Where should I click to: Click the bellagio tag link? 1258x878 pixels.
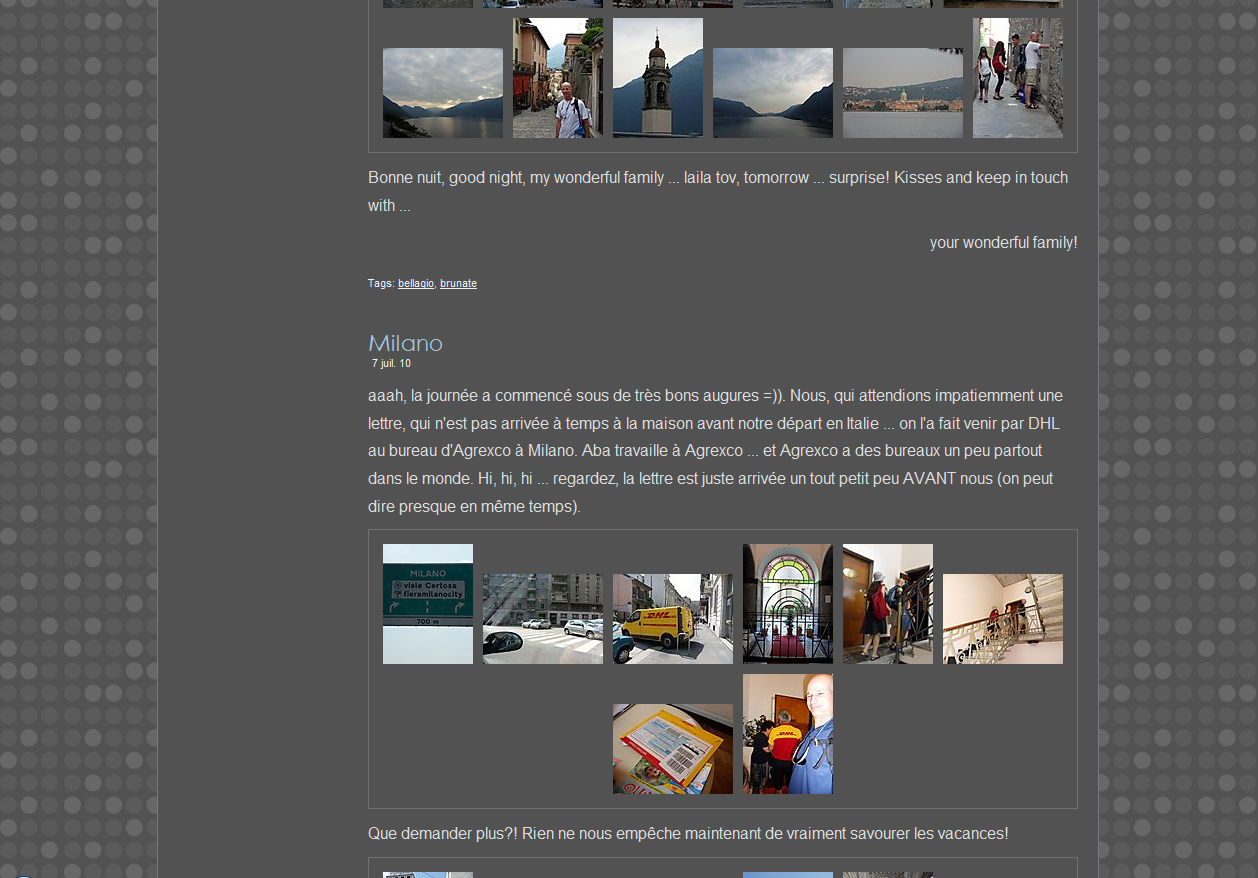coord(415,284)
